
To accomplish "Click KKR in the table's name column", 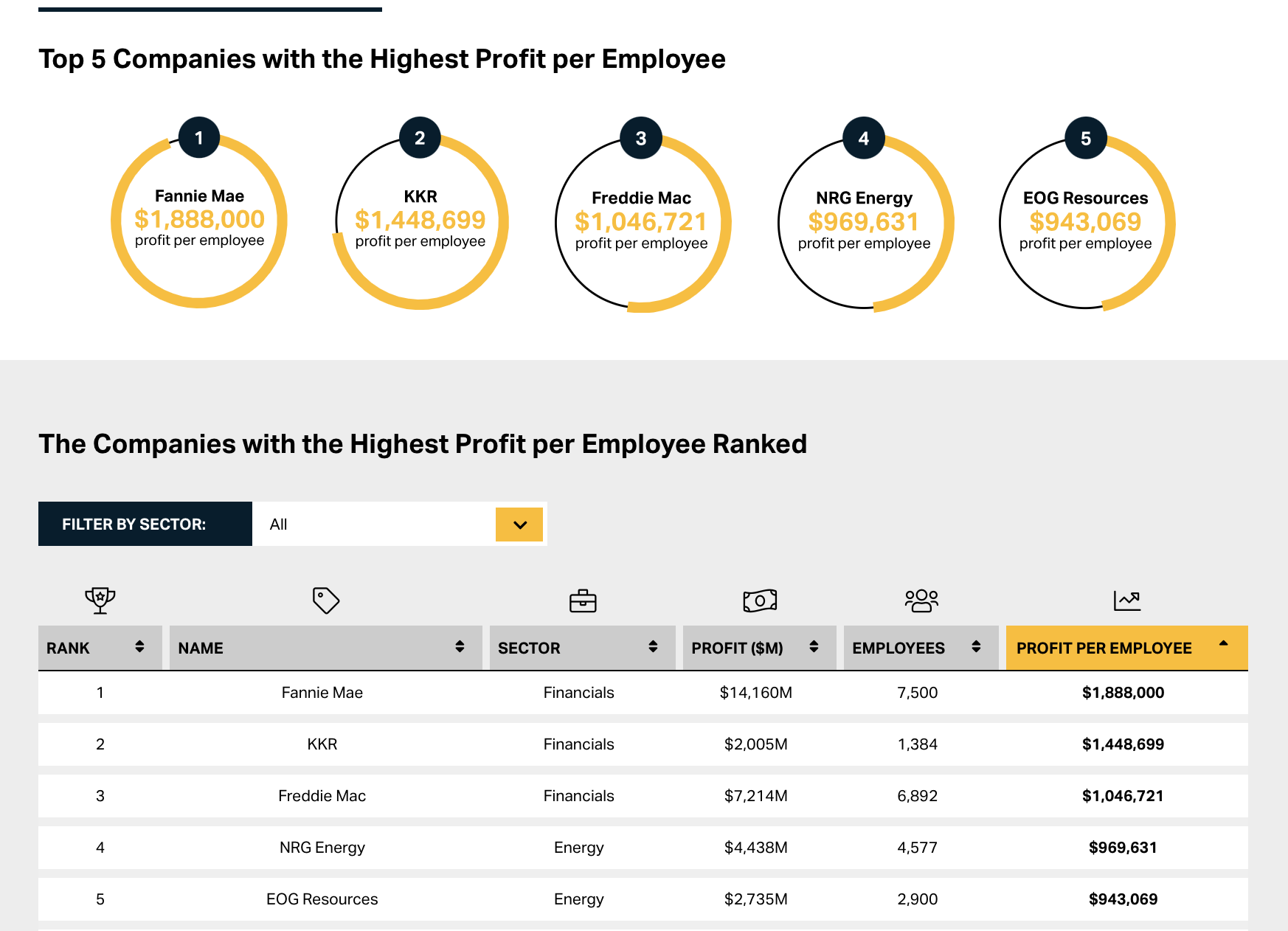I will (322, 744).
